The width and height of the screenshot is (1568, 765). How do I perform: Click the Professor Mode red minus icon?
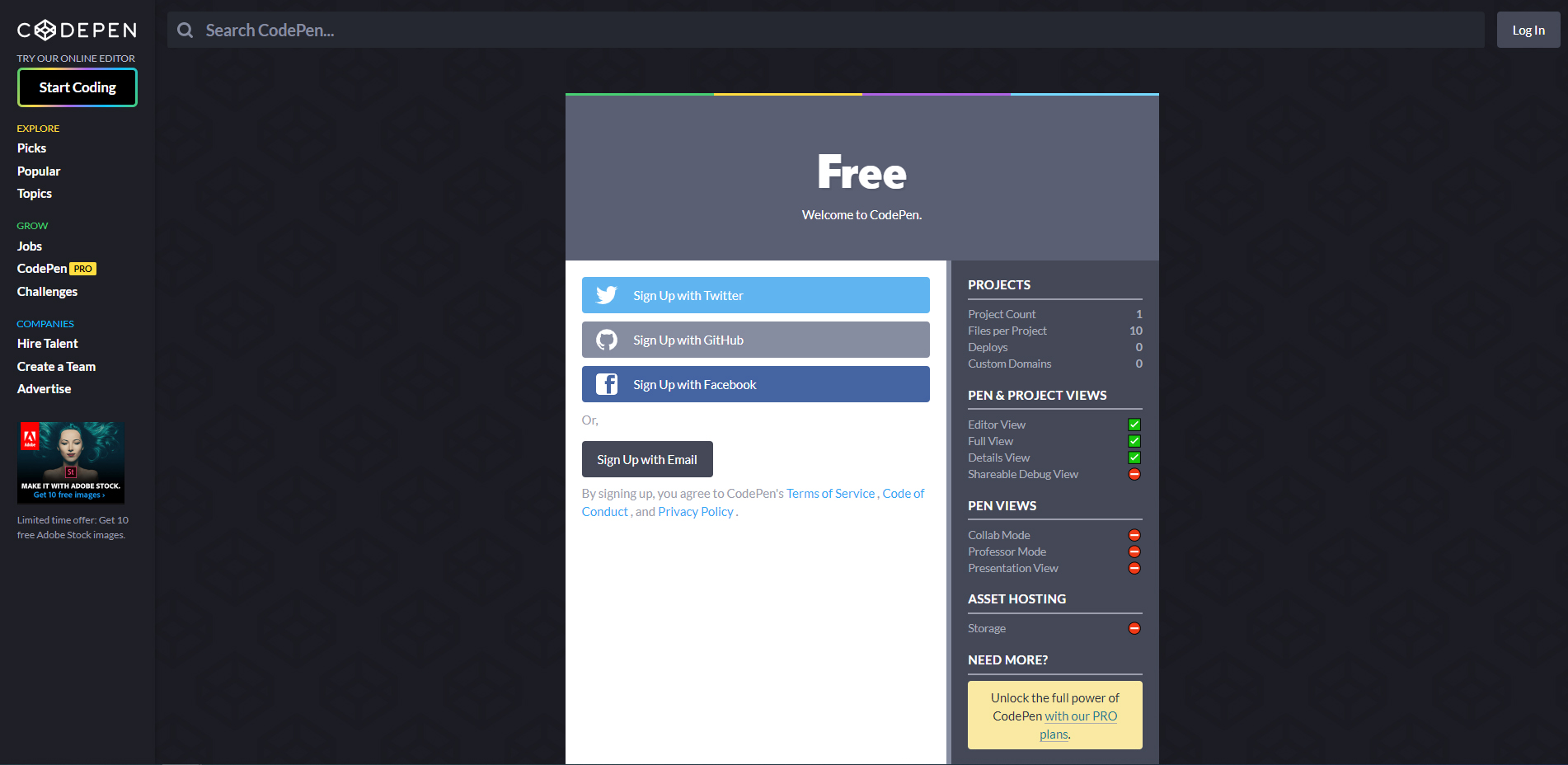click(x=1134, y=551)
